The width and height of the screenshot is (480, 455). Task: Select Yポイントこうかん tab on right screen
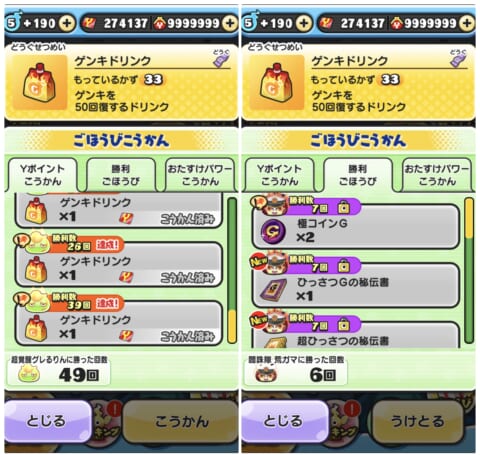[279, 175]
